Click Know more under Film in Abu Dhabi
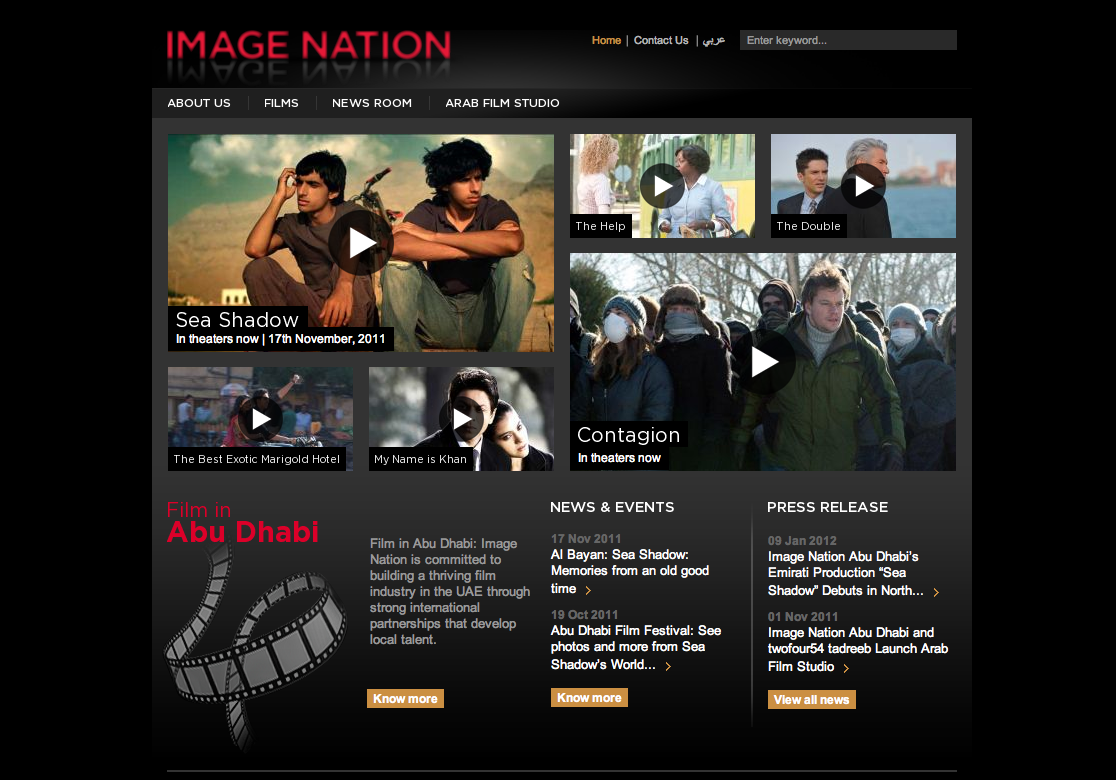This screenshot has width=1116, height=780. pos(405,699)
